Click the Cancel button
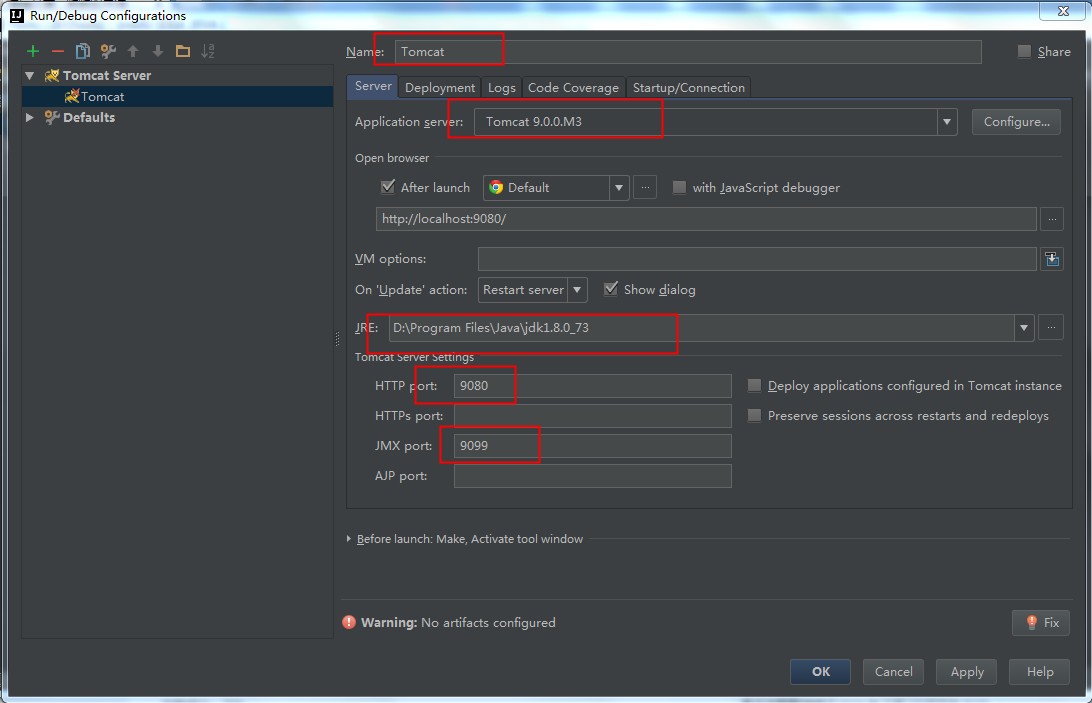This screenshot has height=703, width=1092. pos(894,672)
